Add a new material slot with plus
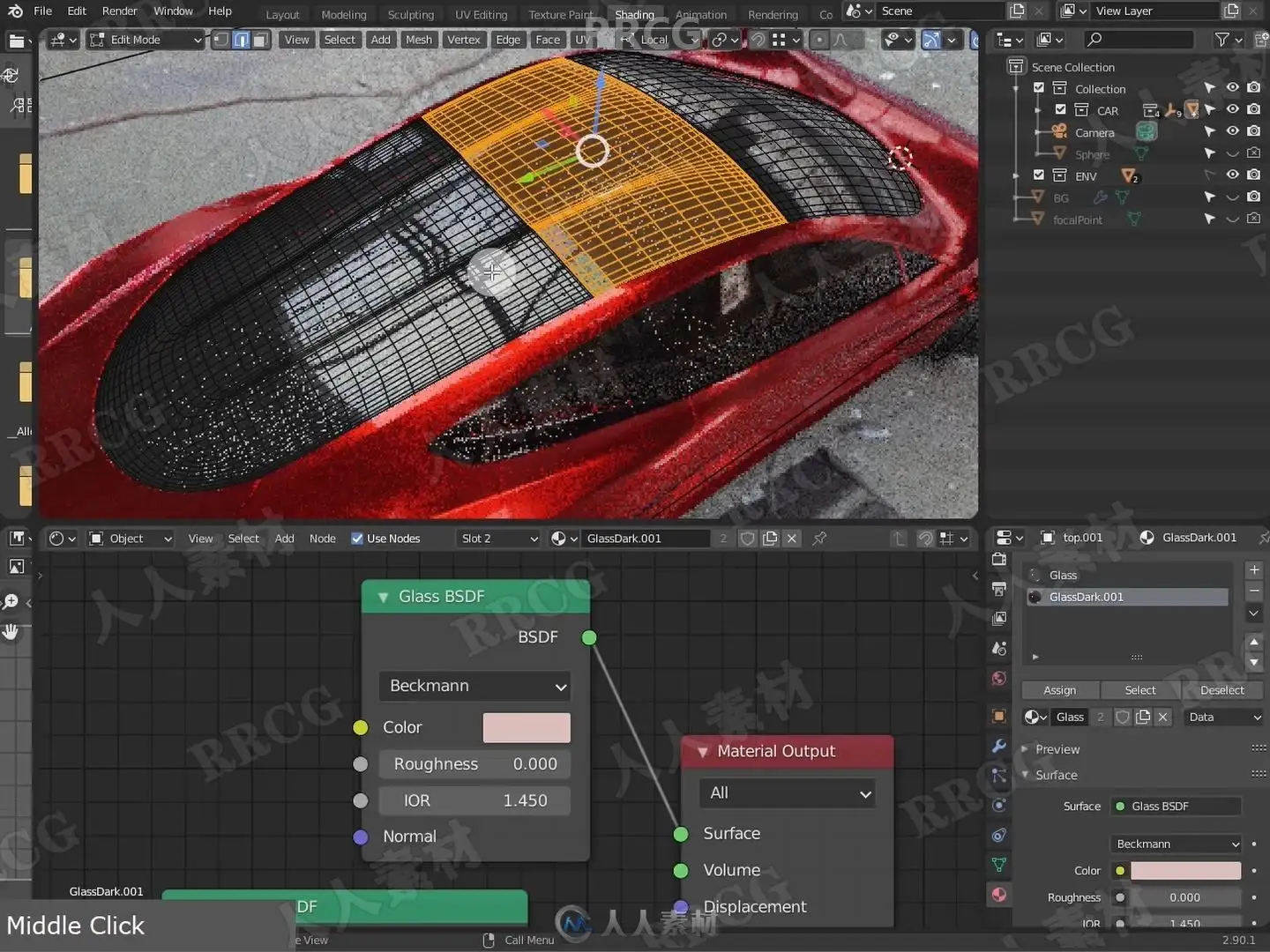1270x952 pixels. 1254,570
